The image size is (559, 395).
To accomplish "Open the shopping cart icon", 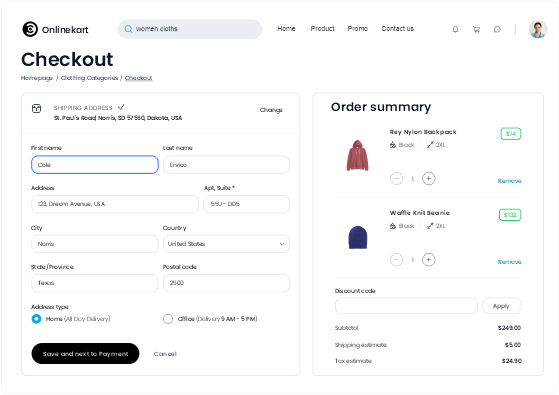I will point(476,29).
